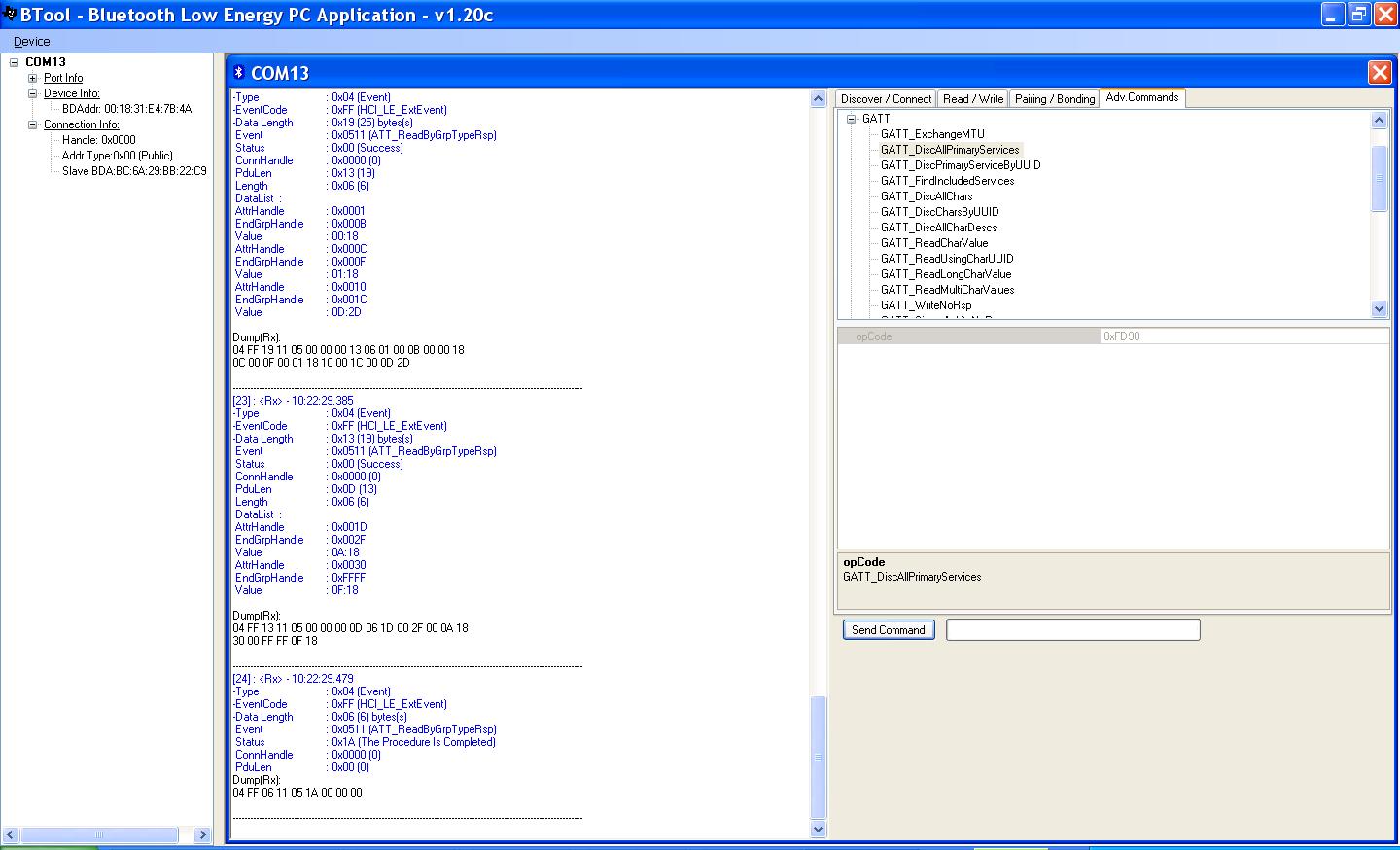Focus the text field beside Send Command
The image size is (1400, 850).
click(x=1073, y=630)
